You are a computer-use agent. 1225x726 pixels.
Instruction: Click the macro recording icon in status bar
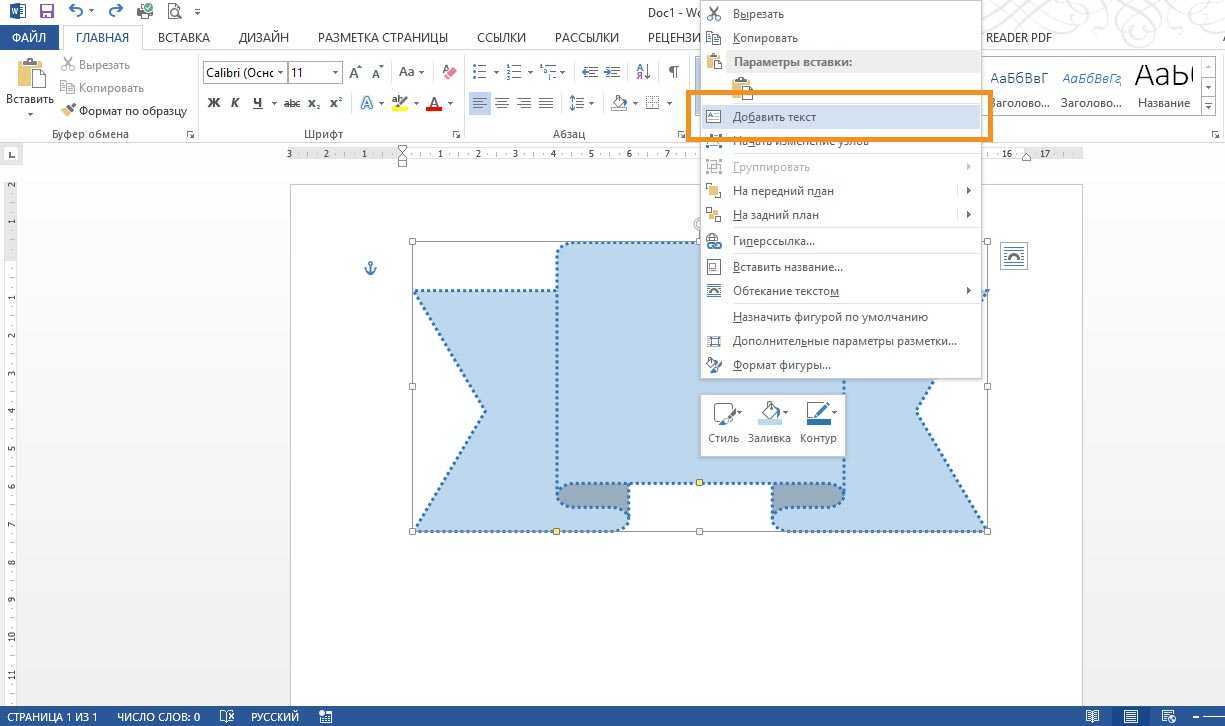(326, 716)
